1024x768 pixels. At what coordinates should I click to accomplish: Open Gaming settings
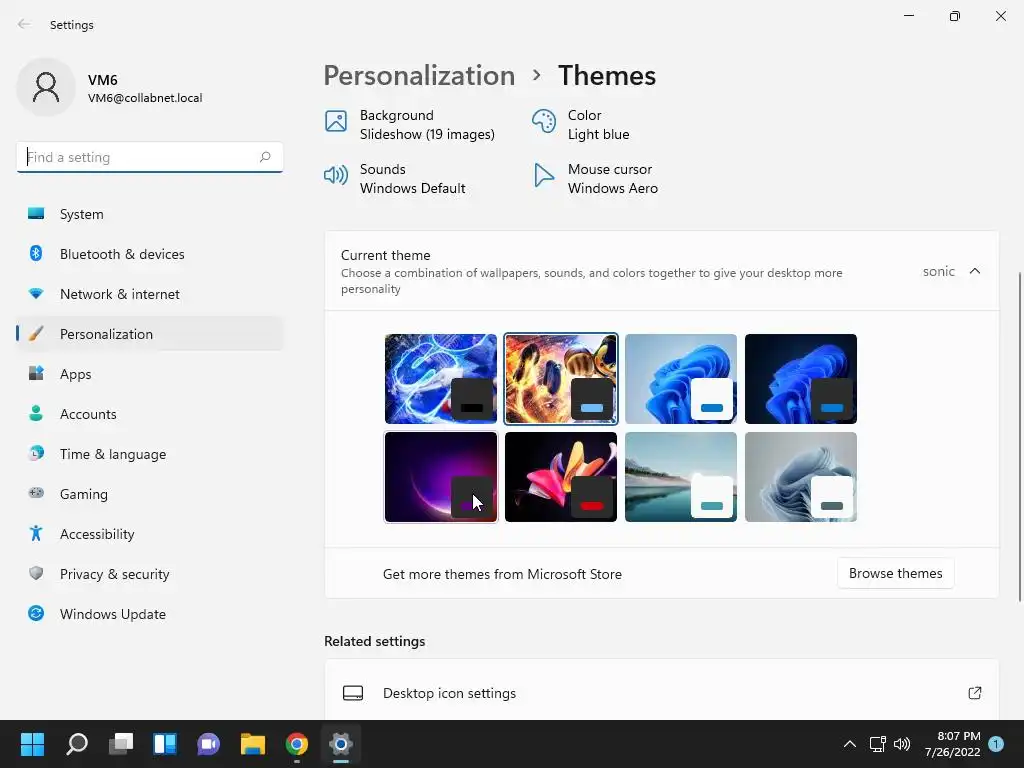coord(150,494)
